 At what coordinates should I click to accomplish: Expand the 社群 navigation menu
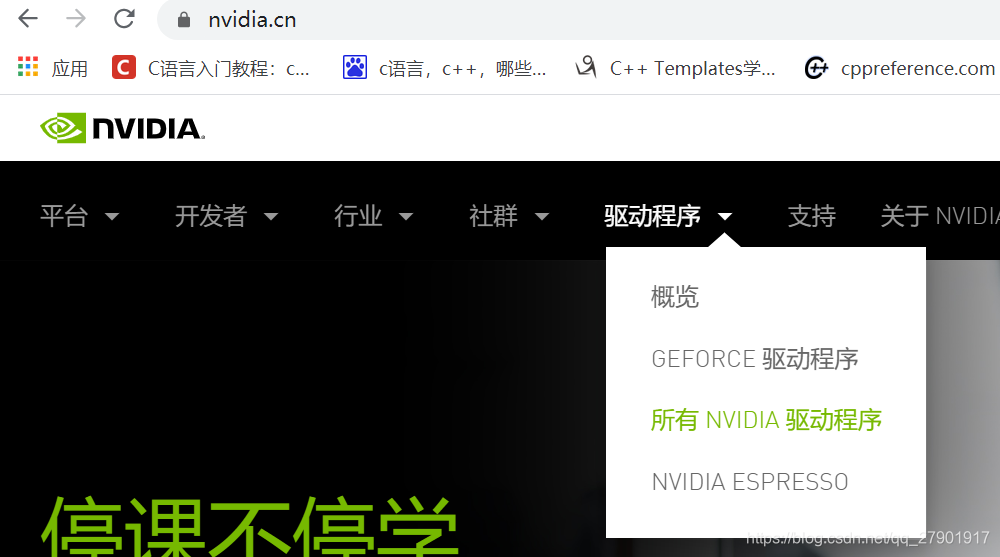[509, 216]
